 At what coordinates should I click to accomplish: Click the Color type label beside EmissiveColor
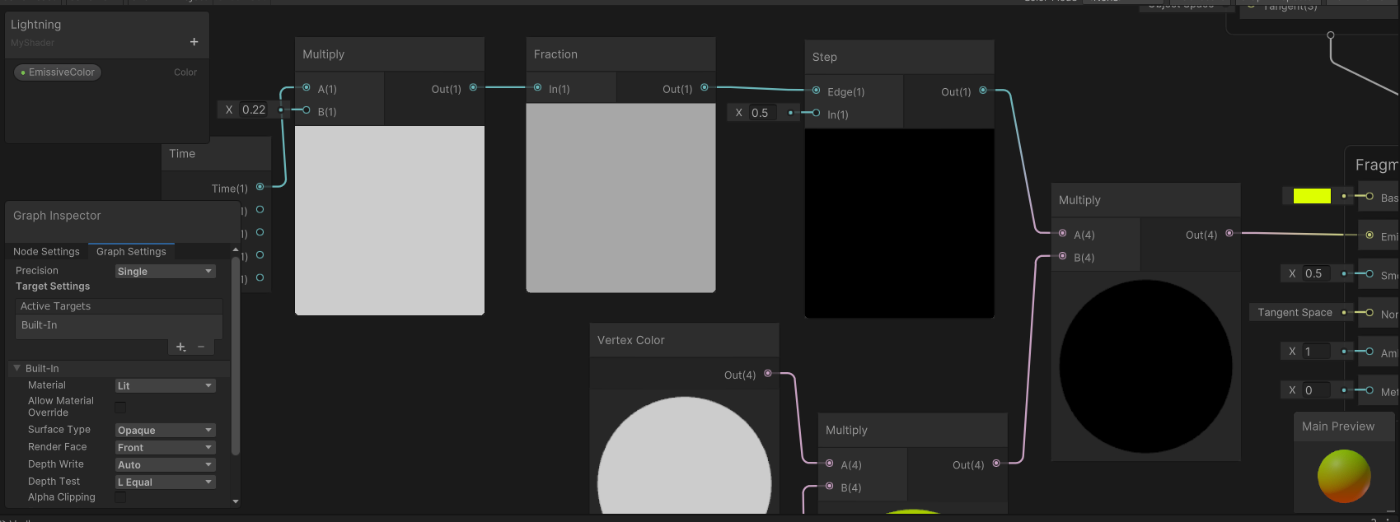point(185,72)
